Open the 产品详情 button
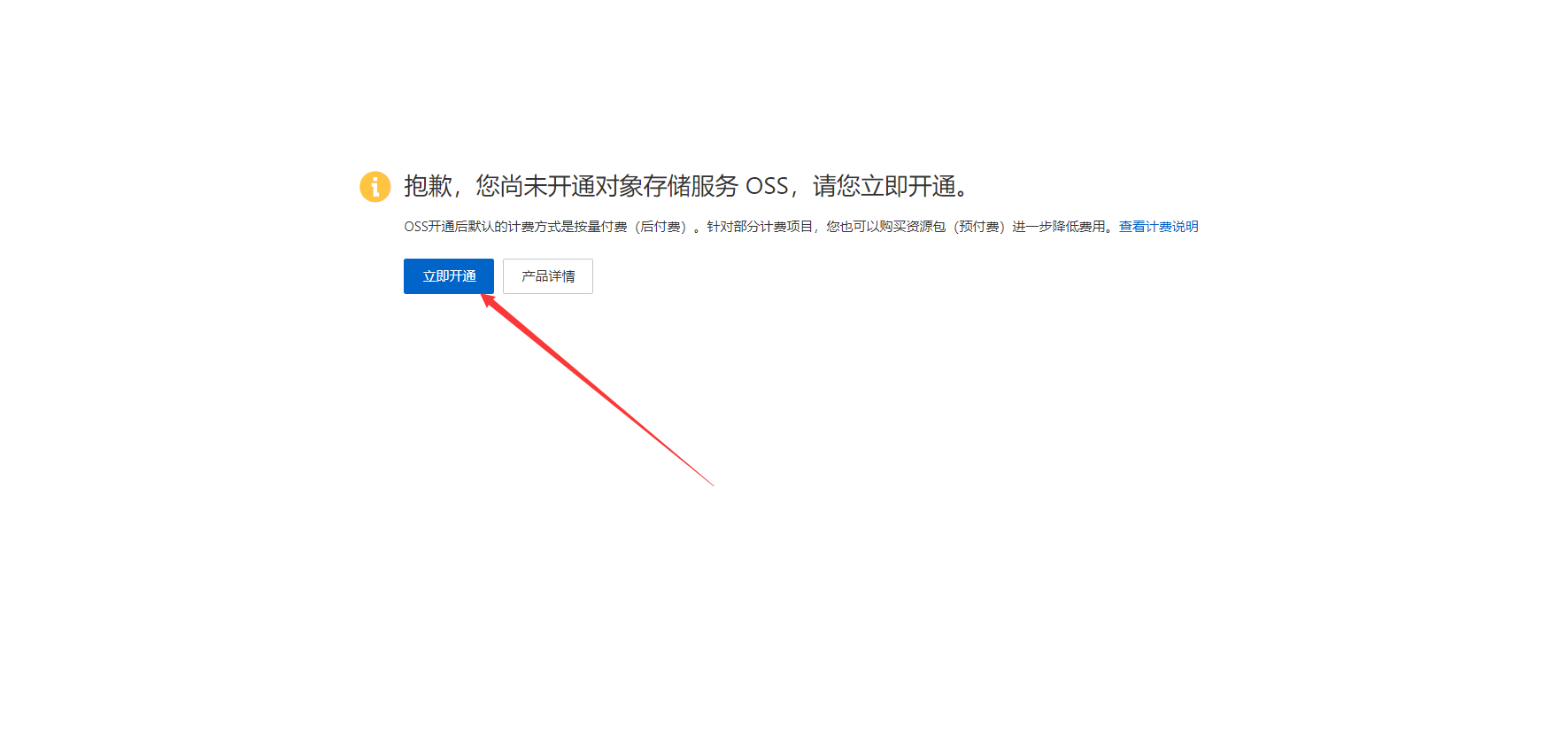Viewport: 1568px width, 744px height. [548, 276]
